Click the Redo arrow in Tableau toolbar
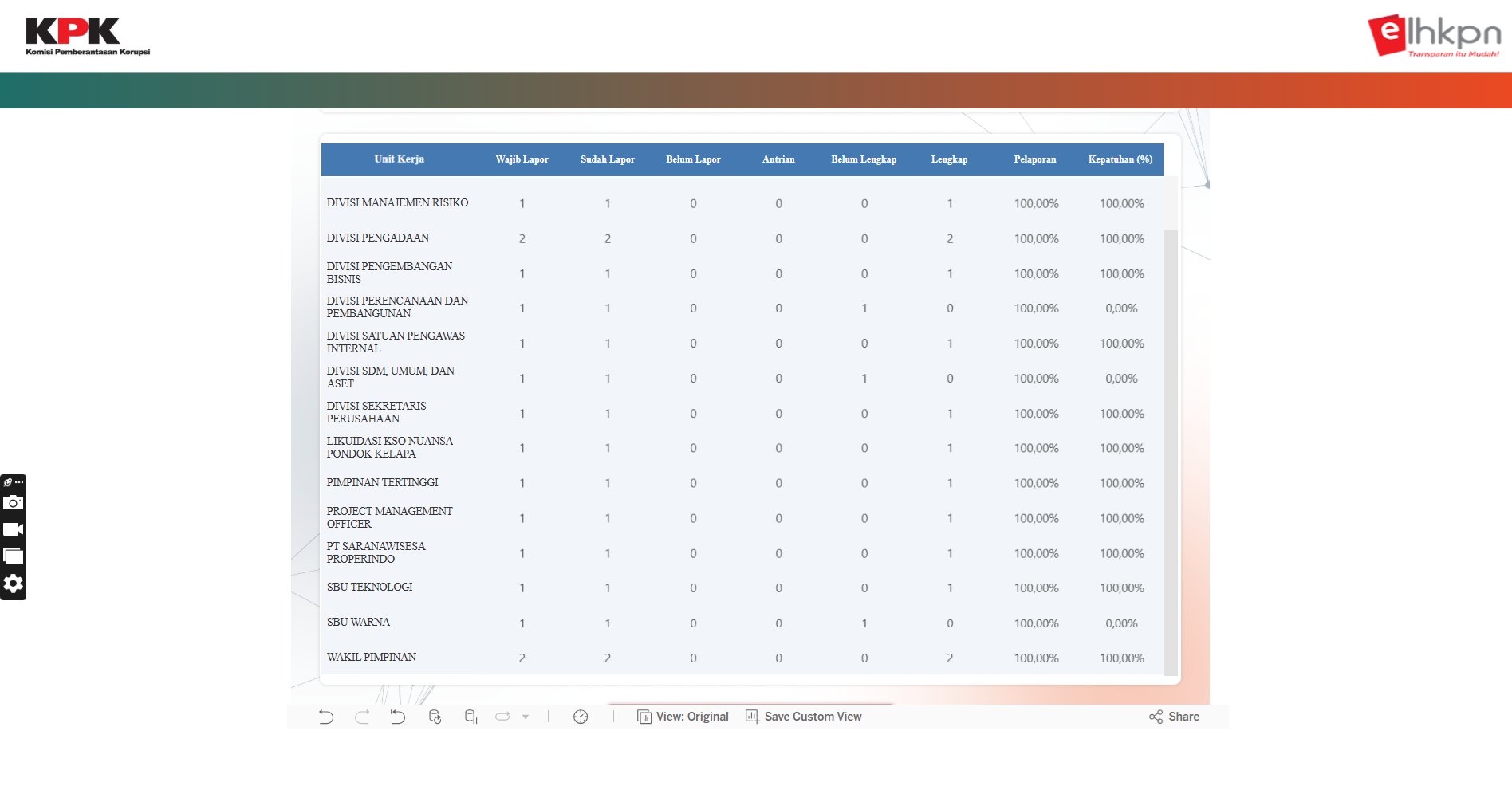1512x786 pixels. coord(362,717)
